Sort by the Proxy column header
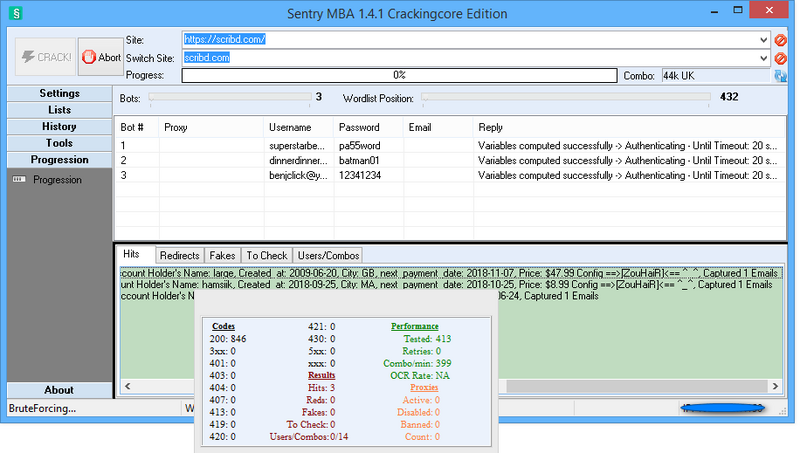800x453 pixels. tap(212, 128)
